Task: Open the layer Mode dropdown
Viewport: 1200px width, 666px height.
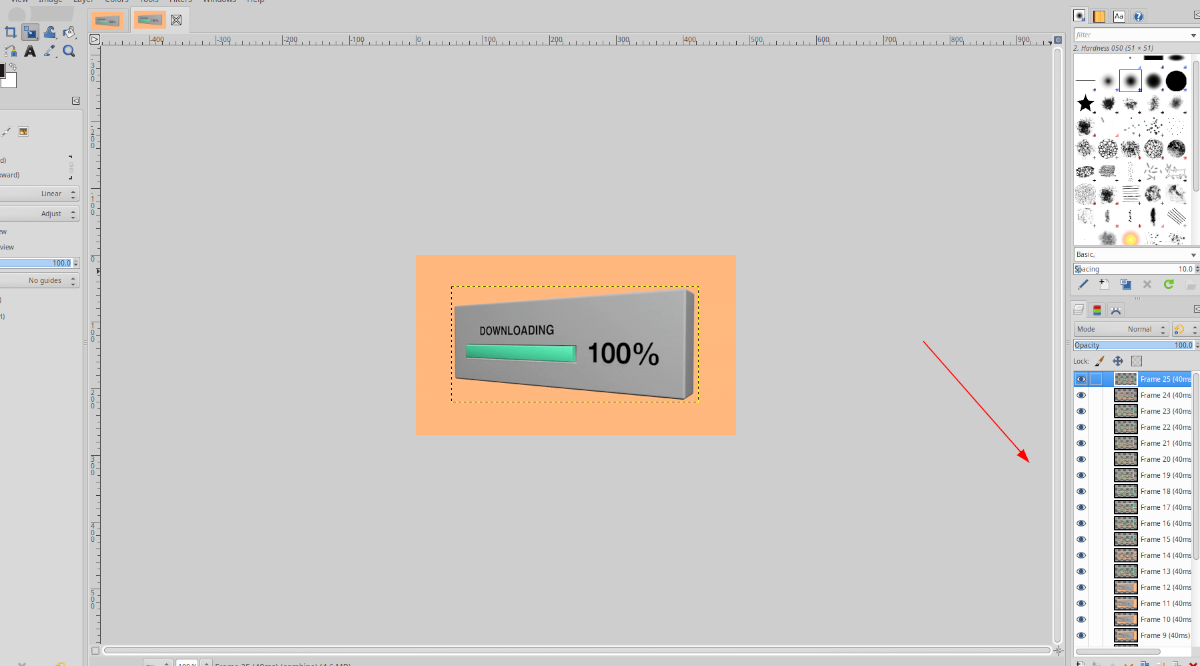Action: [1140, 329]
